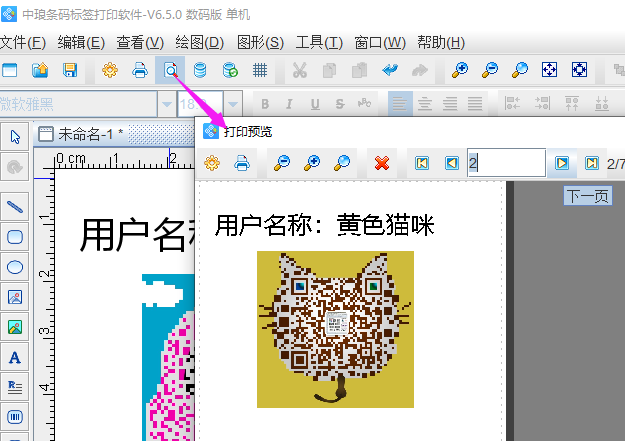This screenshot has height=441, width=625.
Task: Toggle bold text formatting
Action: coord(265,104)
